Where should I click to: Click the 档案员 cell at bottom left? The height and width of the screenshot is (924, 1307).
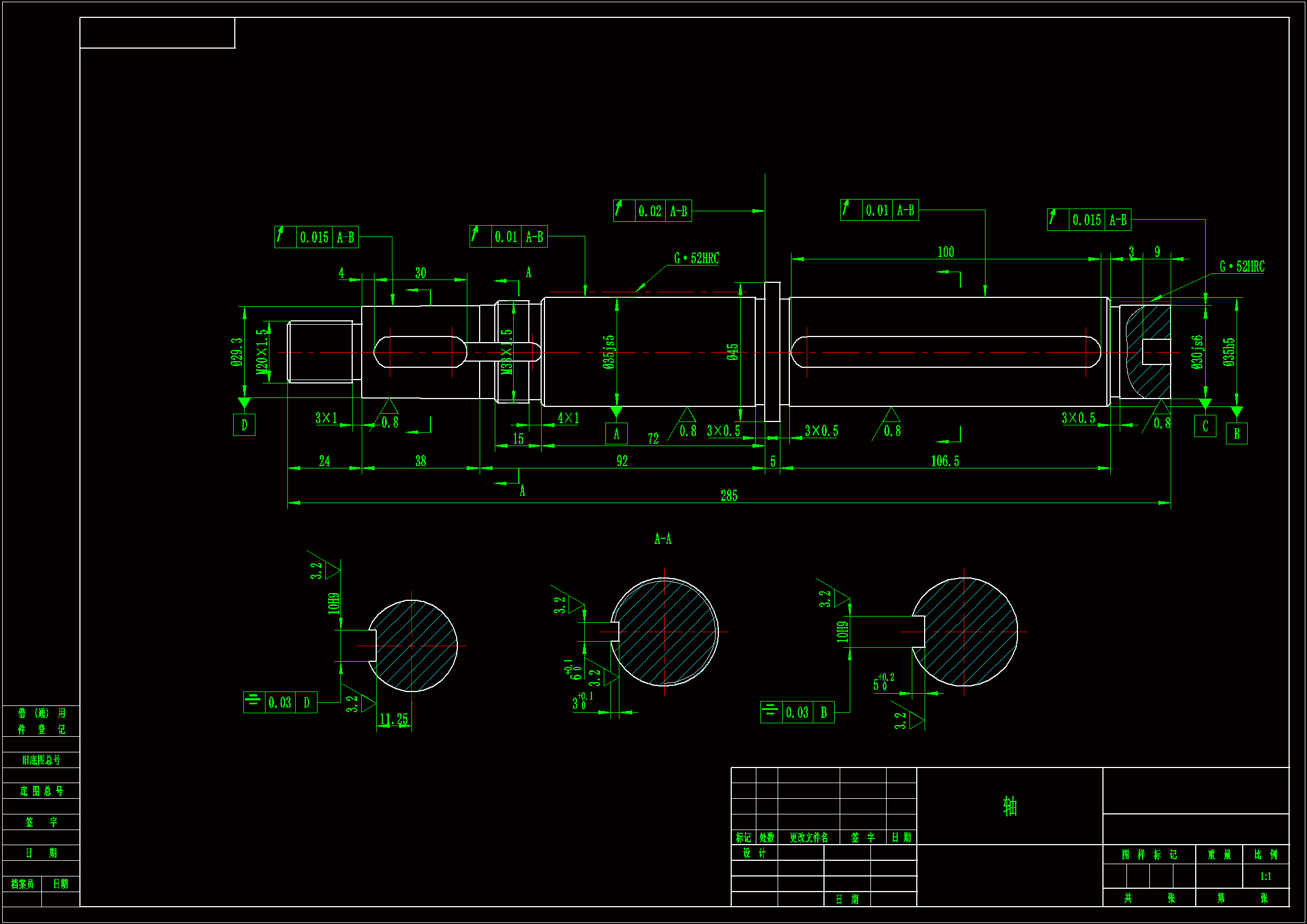(x=22, y=884)
